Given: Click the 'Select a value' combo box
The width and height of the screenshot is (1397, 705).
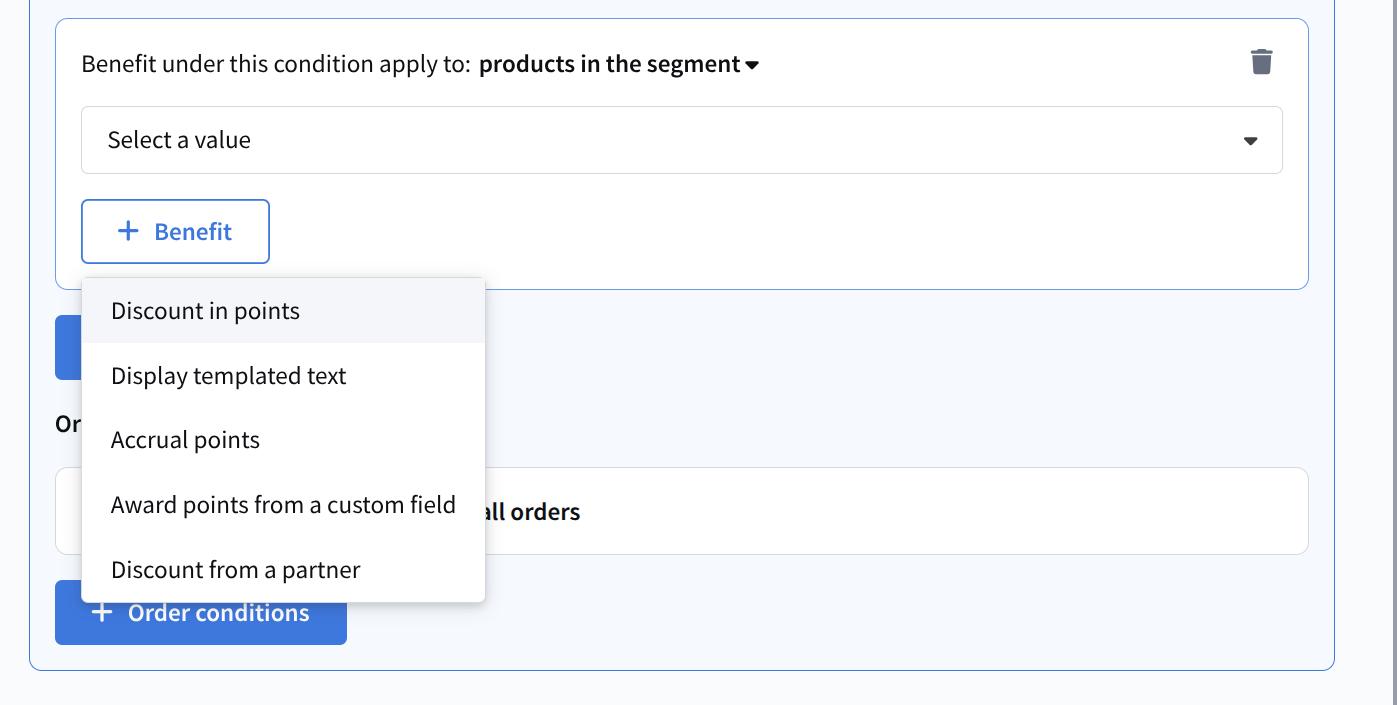Looking at the screenshot, I should click(680, 140).
